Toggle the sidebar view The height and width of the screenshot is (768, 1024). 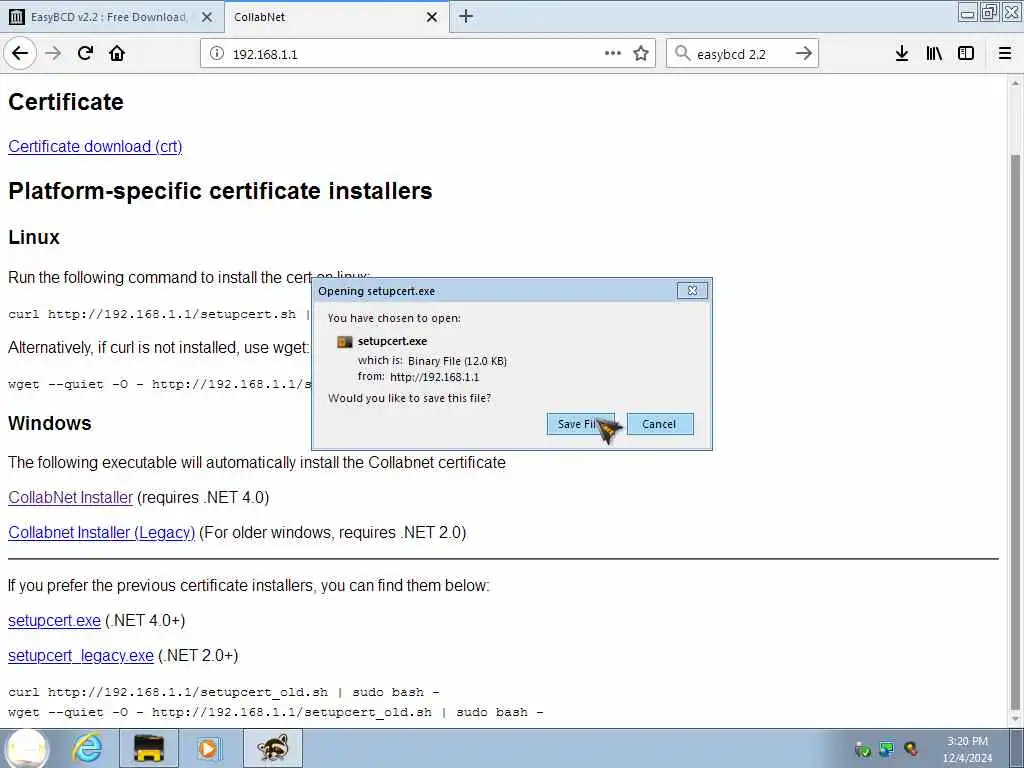[x=966, y=54]
